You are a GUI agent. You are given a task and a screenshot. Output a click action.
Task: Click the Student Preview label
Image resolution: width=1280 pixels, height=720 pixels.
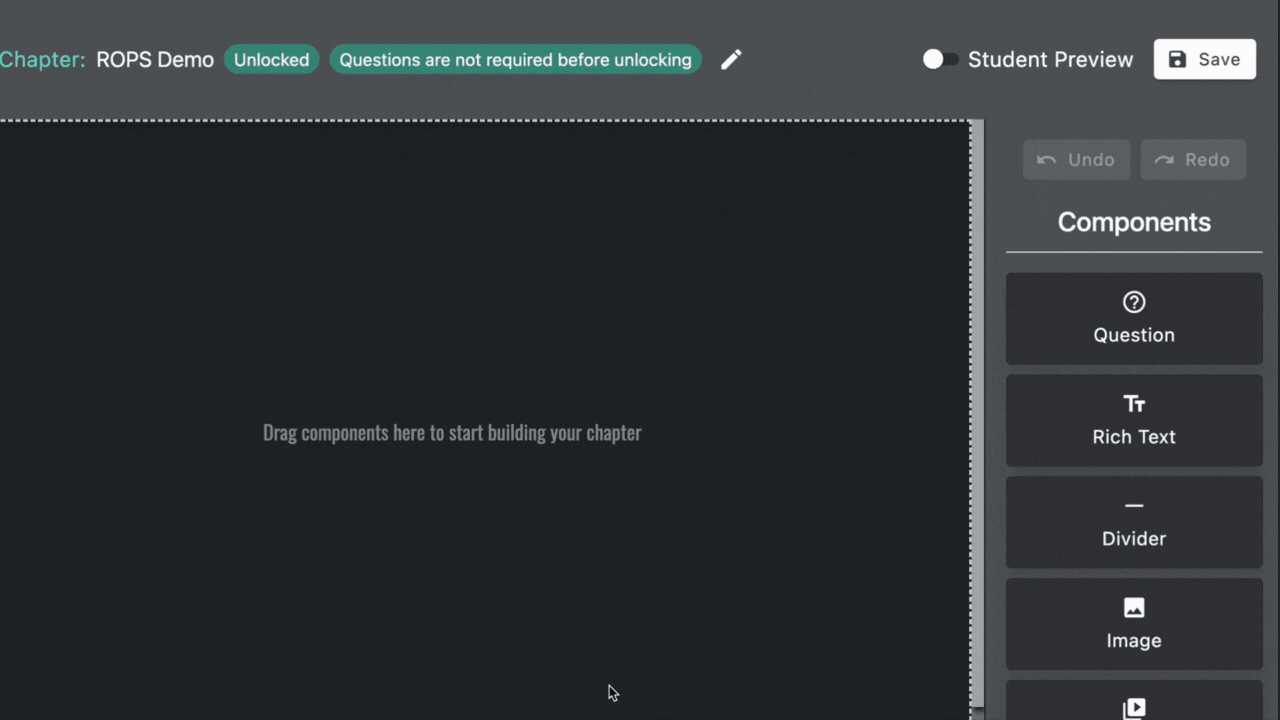(x=1050, y=60)
